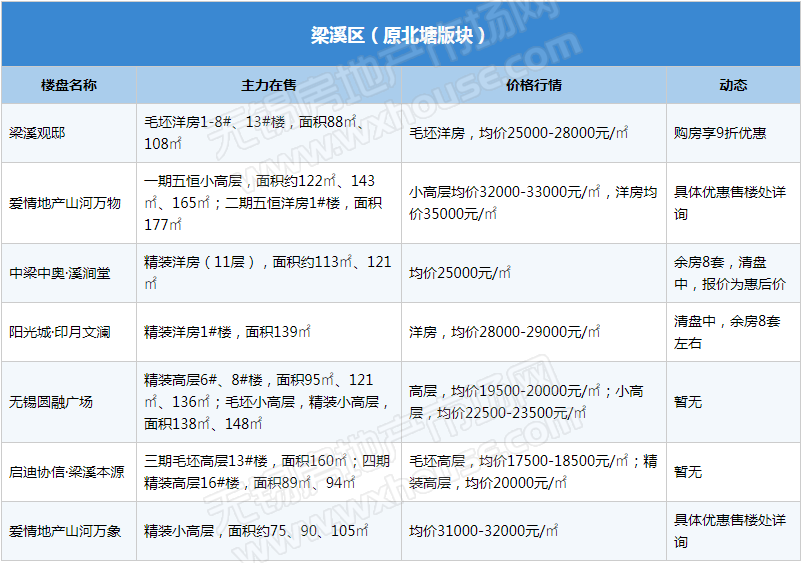The height and width of the screenshot is (563, 804).
Task: Click the 爱情地产山河万物 property name
Action: [65, 203]
